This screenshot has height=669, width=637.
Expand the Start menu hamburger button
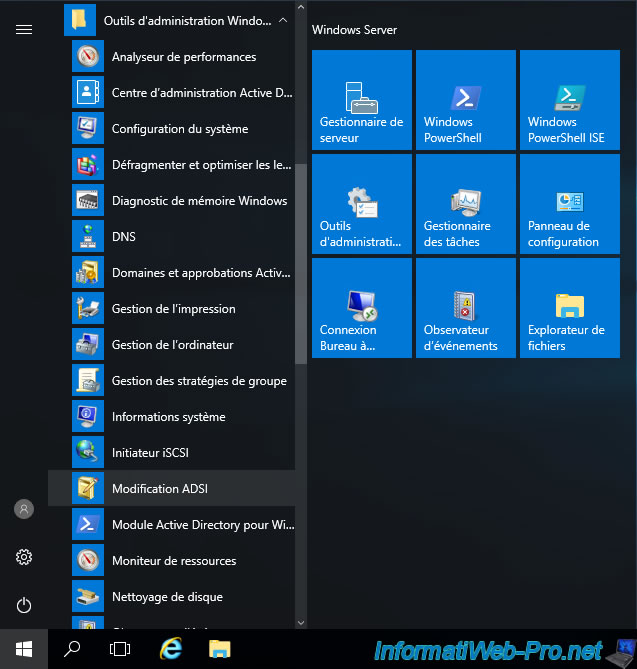(24, 29)
